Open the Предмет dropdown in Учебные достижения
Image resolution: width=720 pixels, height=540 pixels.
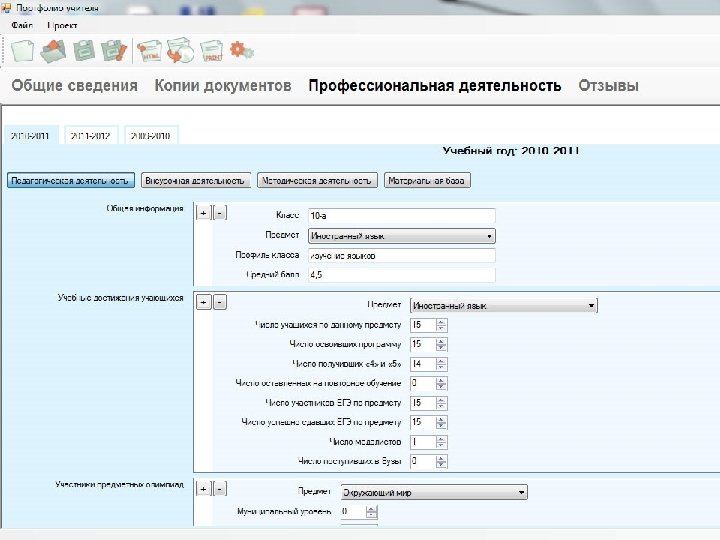[503, 305]
